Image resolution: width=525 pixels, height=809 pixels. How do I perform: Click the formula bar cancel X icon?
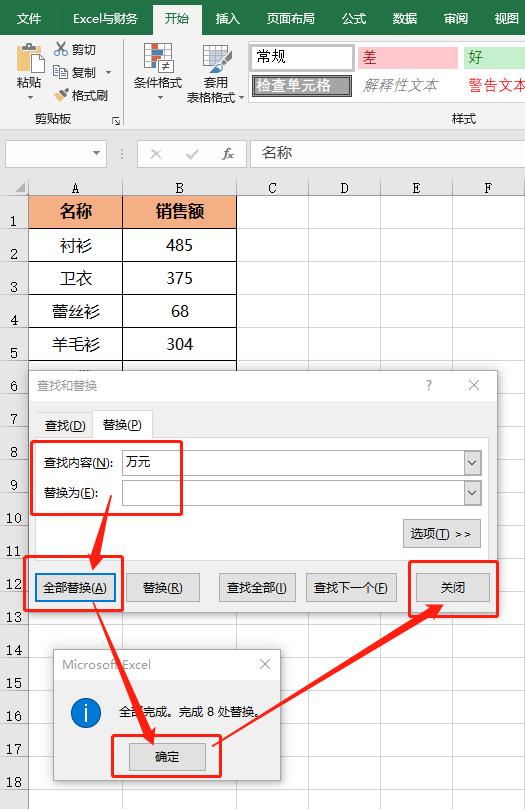click(x=156, y=154)
